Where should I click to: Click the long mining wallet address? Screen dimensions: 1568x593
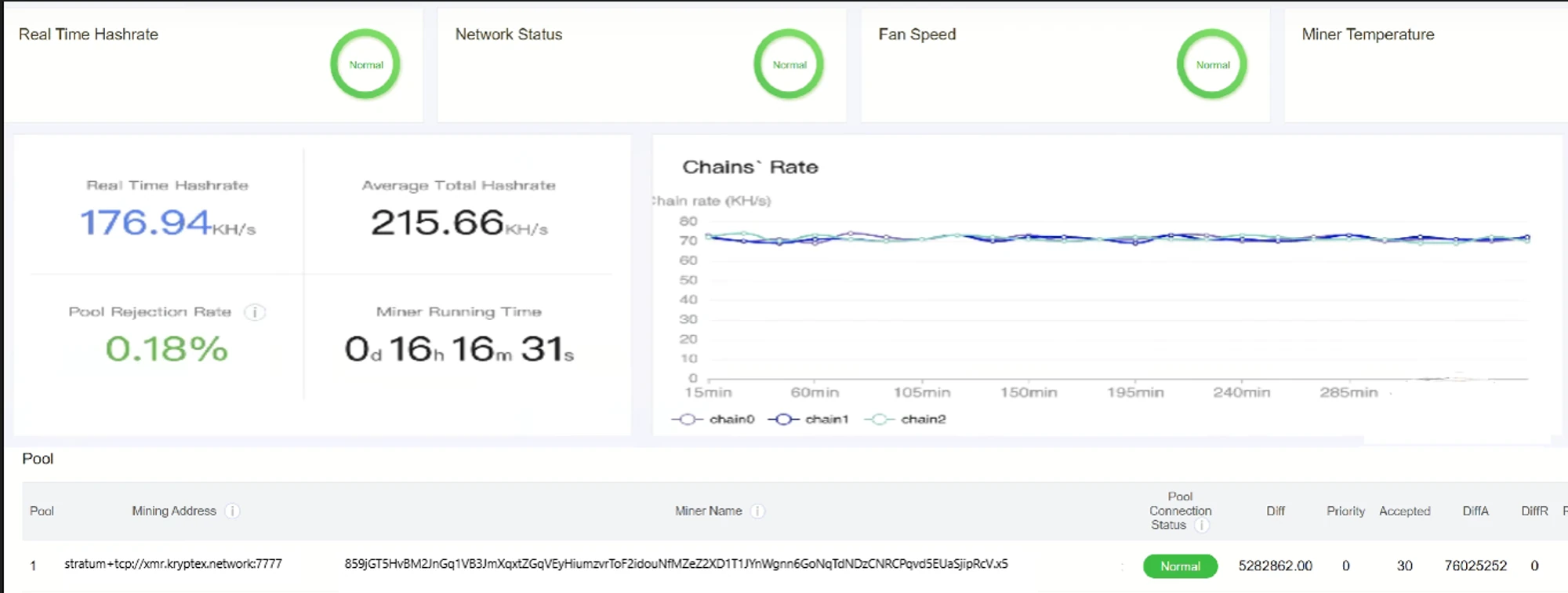676,564
